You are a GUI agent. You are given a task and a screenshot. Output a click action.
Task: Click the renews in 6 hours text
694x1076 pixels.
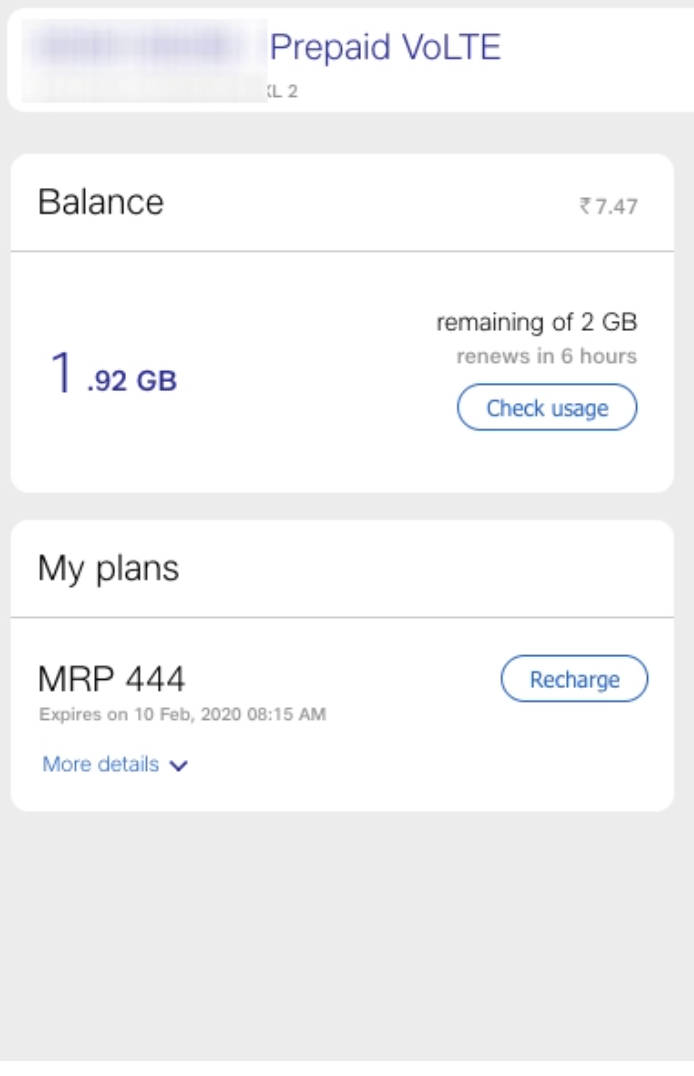tap(546, 356)
